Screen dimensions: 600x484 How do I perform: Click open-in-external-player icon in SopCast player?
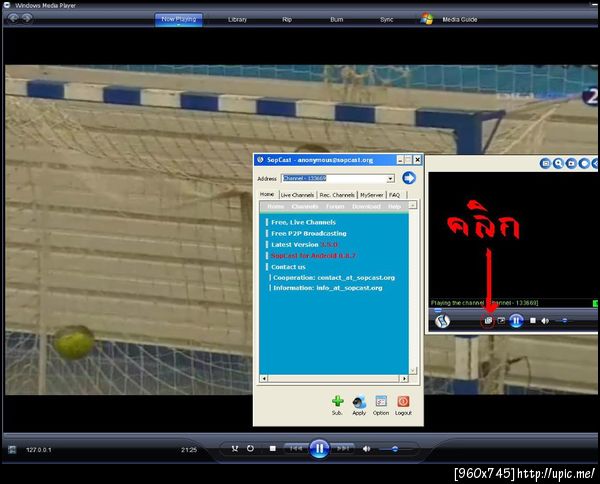pos(488,321)
